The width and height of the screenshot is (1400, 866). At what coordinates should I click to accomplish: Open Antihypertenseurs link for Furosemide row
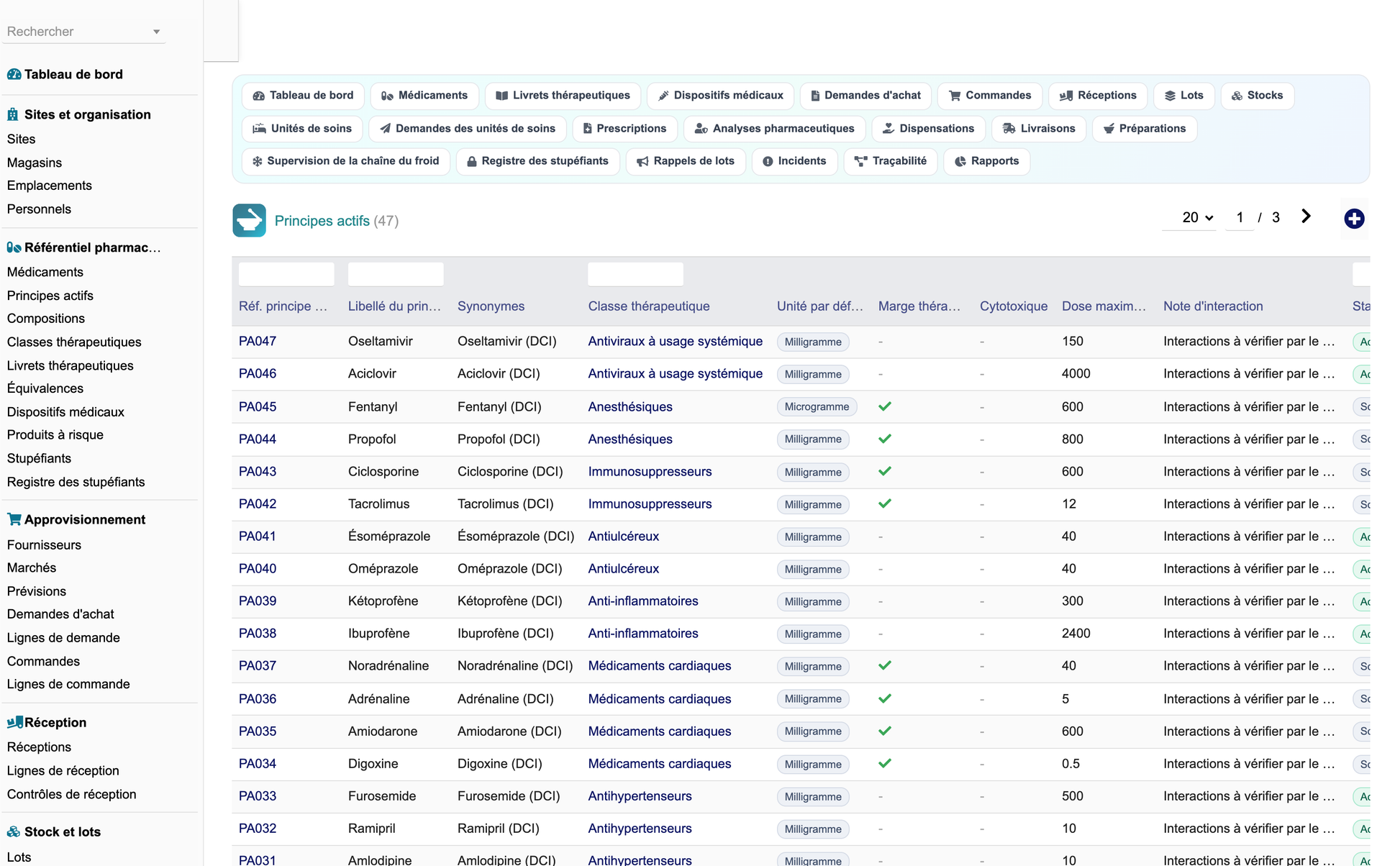(640, 796)
